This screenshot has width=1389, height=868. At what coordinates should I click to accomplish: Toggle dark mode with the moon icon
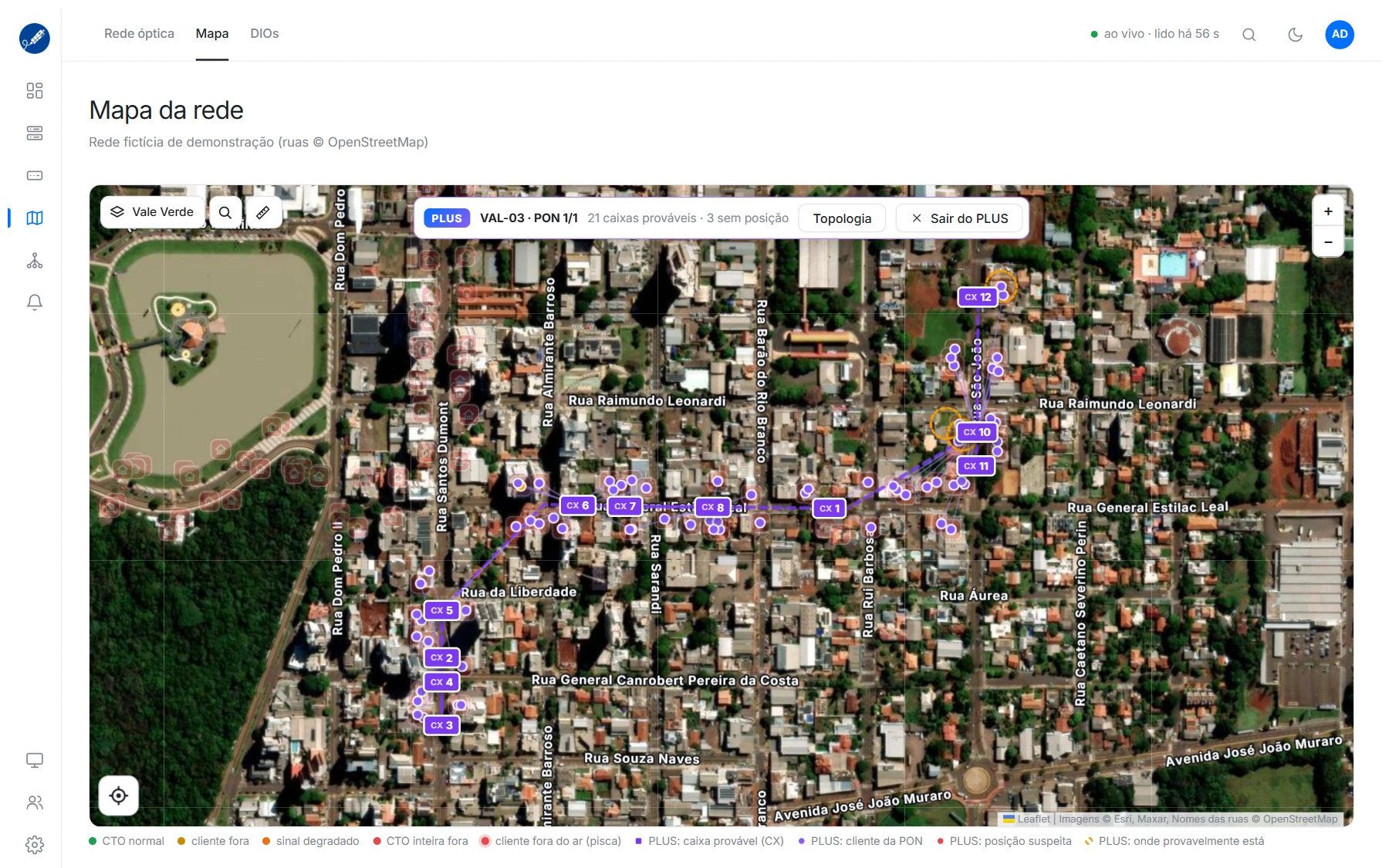tap(1295, 35)
